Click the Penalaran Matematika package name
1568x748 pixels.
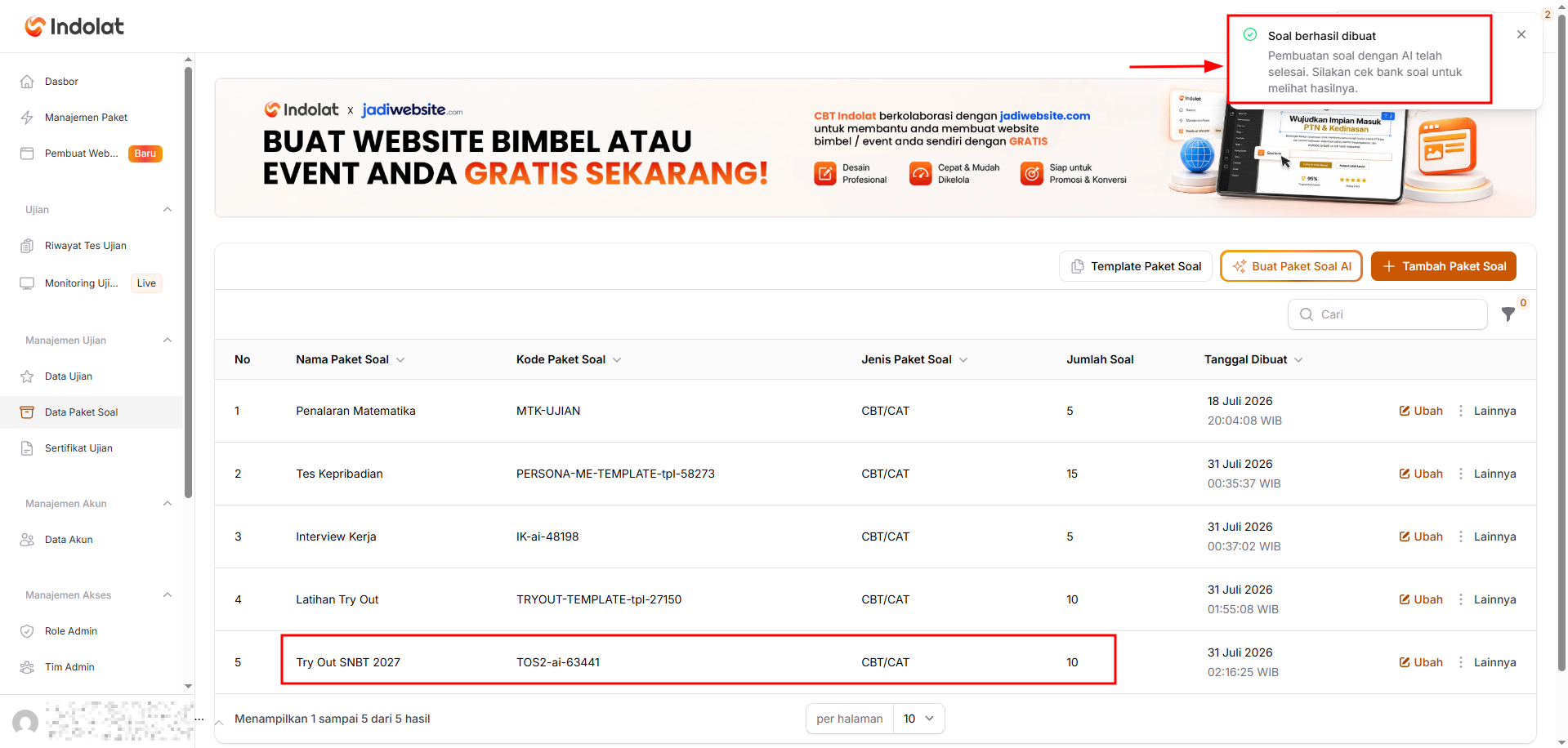[355, 411]
